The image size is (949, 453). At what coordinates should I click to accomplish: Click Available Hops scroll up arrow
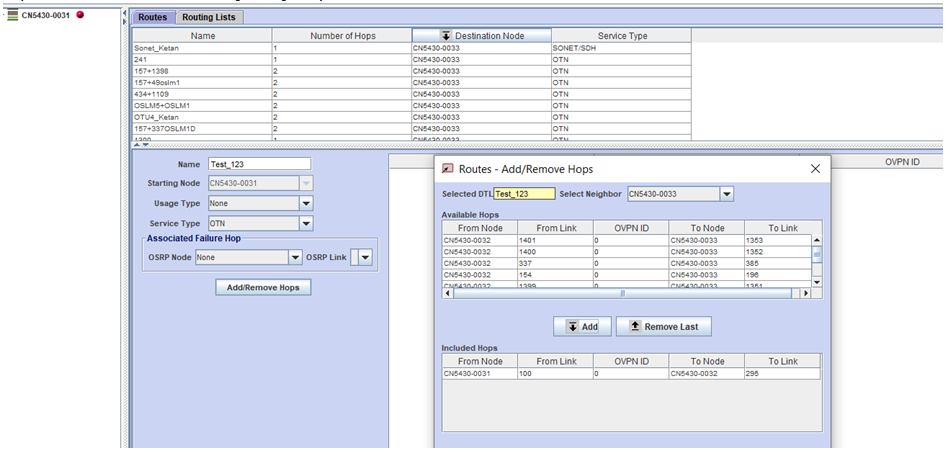click(817, 240)
